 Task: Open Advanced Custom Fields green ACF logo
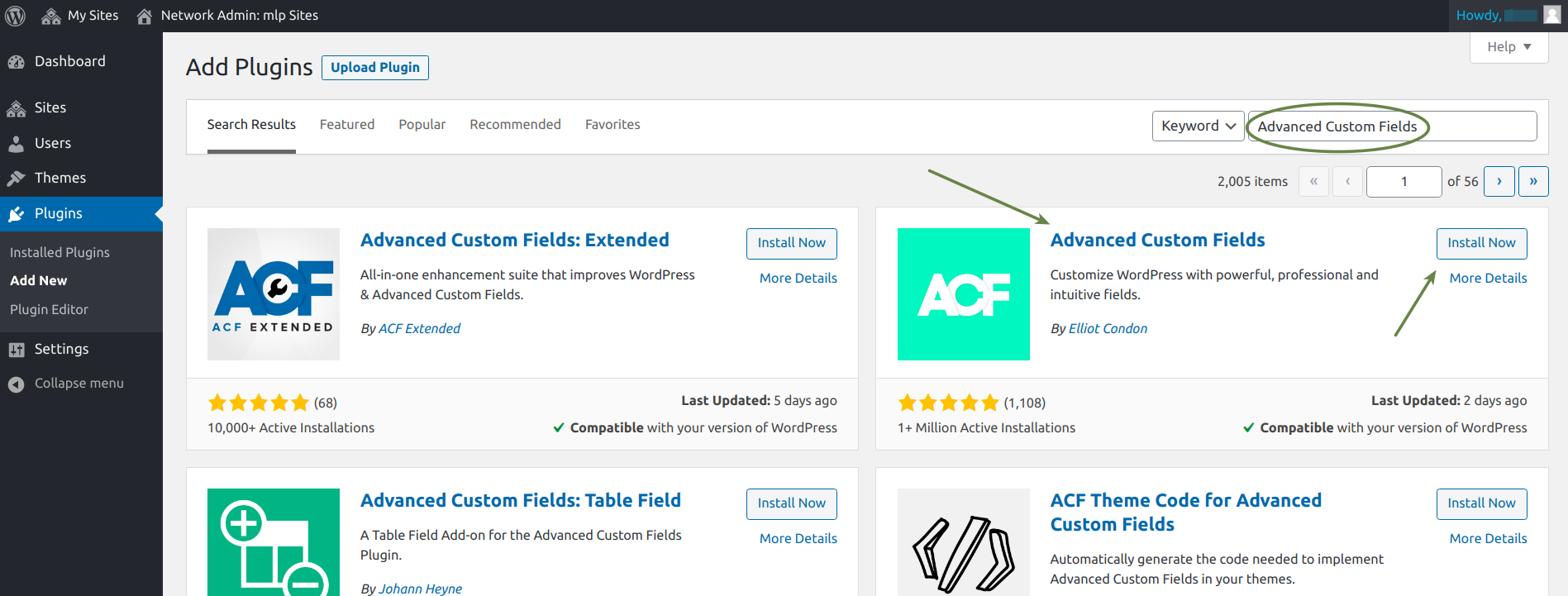964,294
